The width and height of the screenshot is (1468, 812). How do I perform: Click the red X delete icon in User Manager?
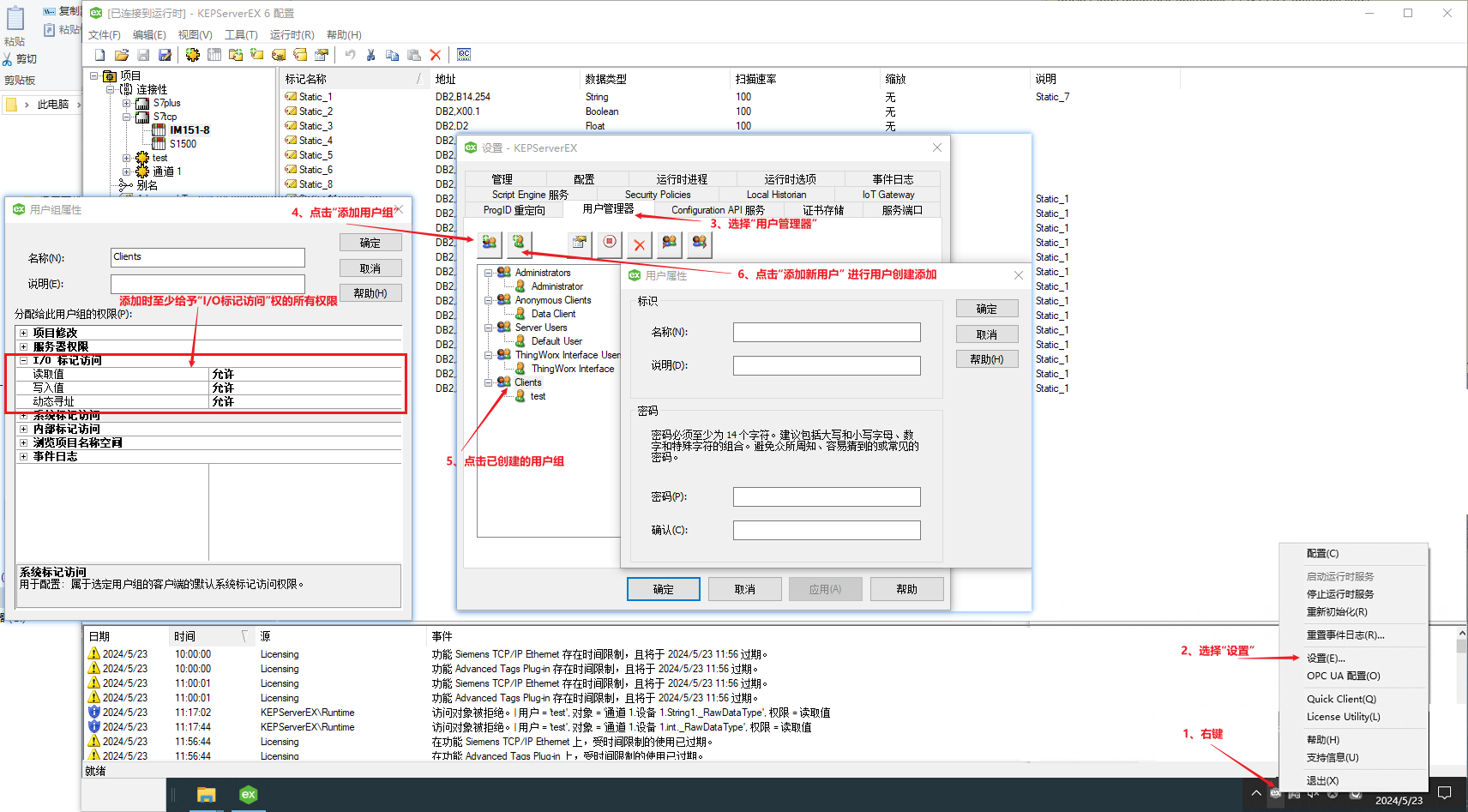tap(639, 244)
